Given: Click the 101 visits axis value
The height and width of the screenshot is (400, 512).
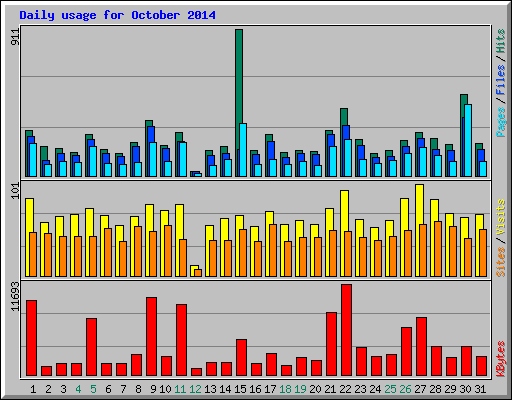Looking at the screenshot, I should (15, 191).
